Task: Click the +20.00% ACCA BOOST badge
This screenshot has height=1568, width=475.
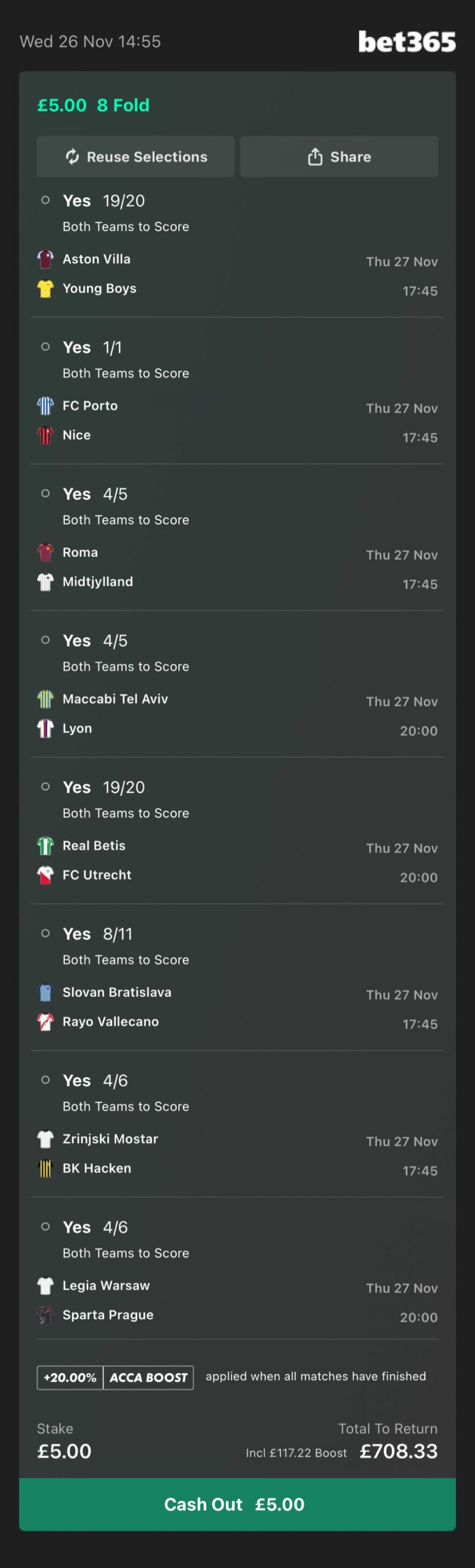Action: pyautogui.click(x=115, y=1378)
